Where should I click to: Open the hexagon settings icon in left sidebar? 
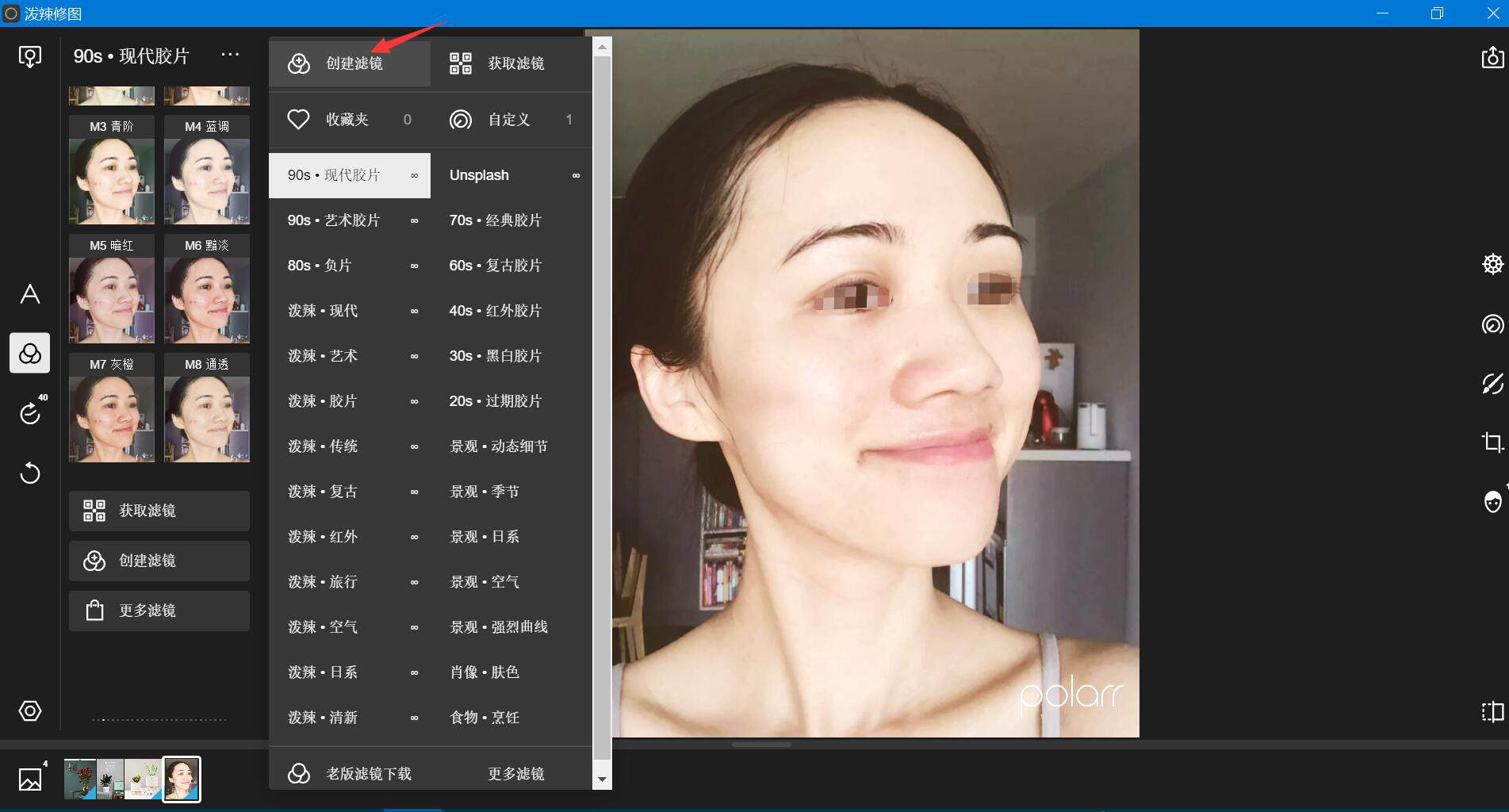(30, 710)
